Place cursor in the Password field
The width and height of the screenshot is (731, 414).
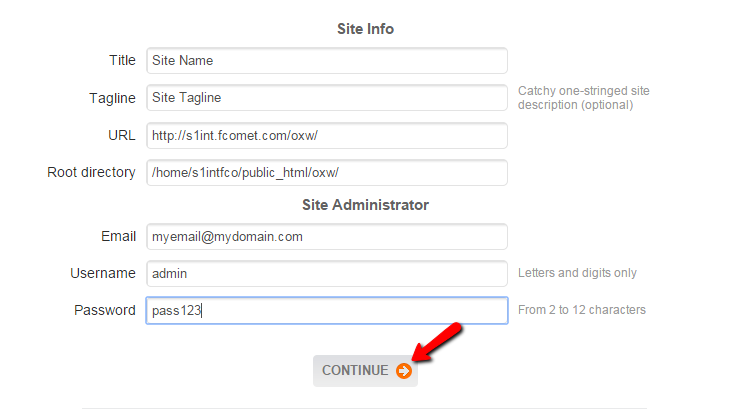point(326,310)
